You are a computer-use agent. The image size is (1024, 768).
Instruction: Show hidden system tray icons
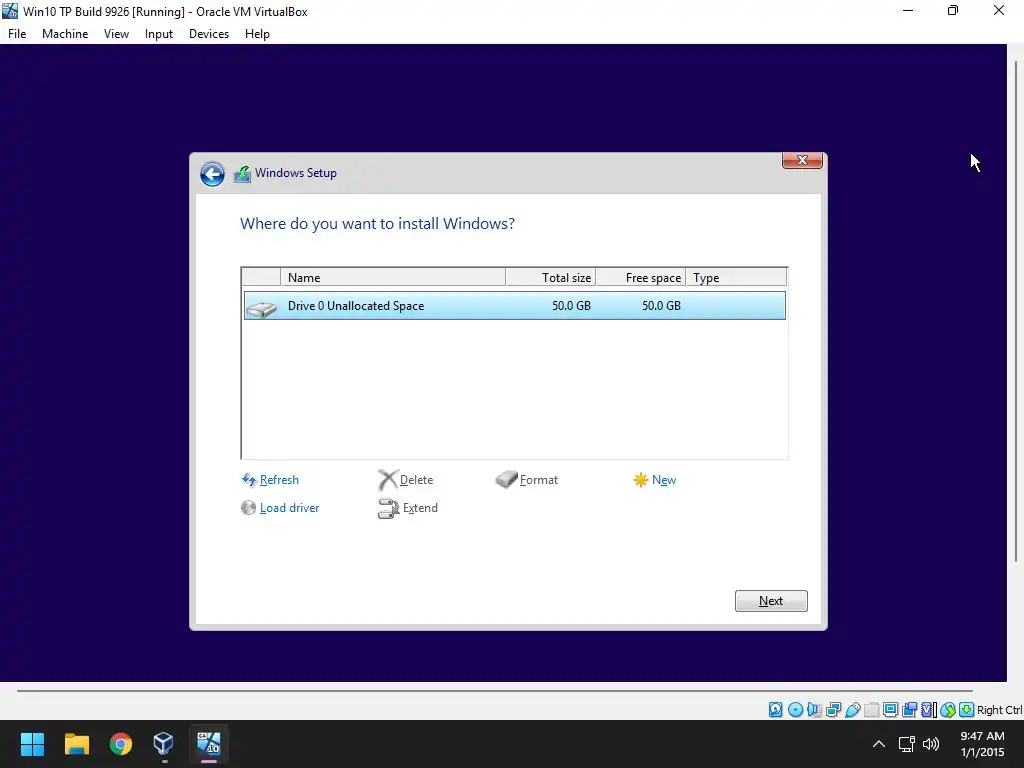(879, 744)
